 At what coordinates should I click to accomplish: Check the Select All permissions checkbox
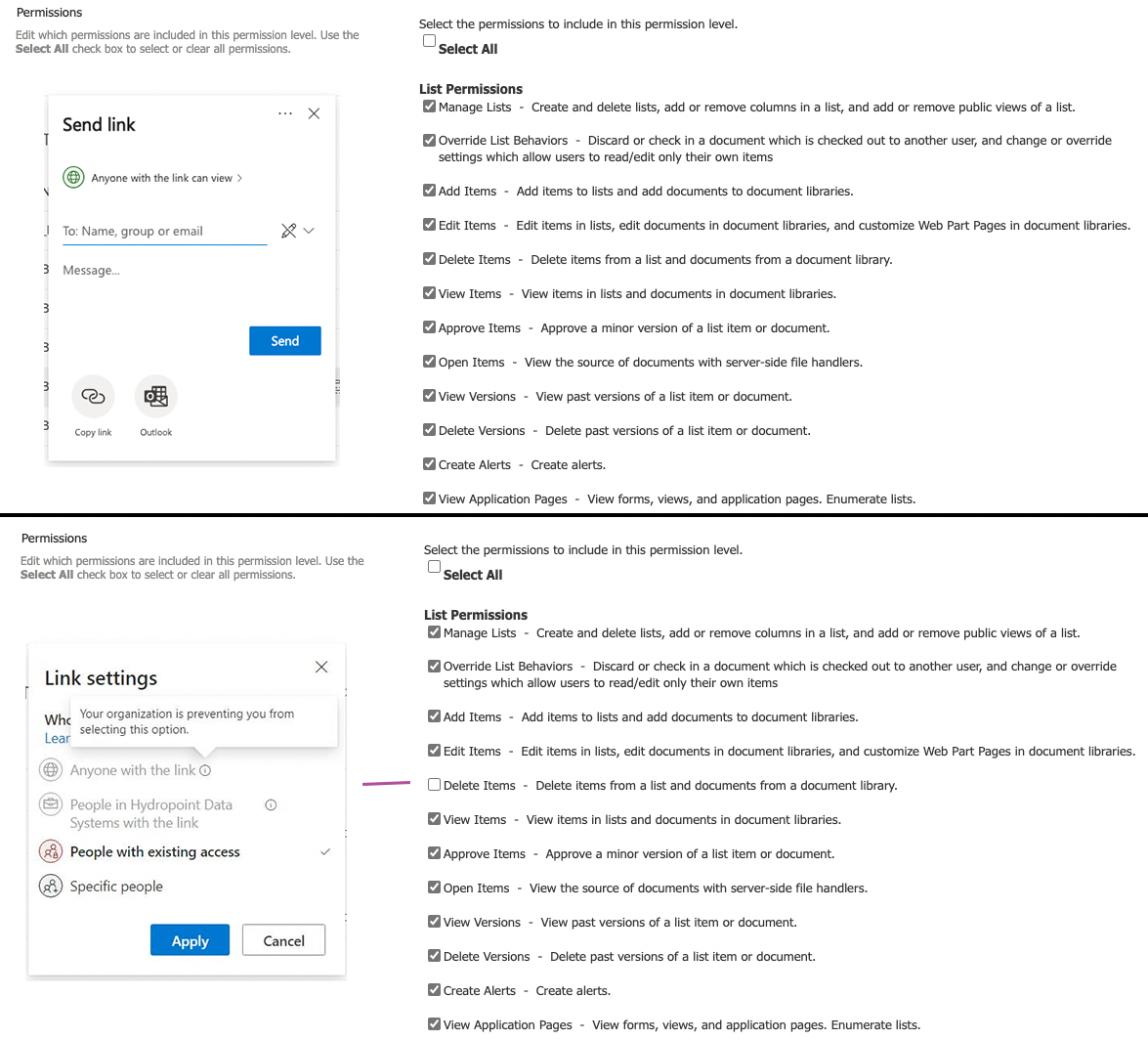[x=429, y=40]
